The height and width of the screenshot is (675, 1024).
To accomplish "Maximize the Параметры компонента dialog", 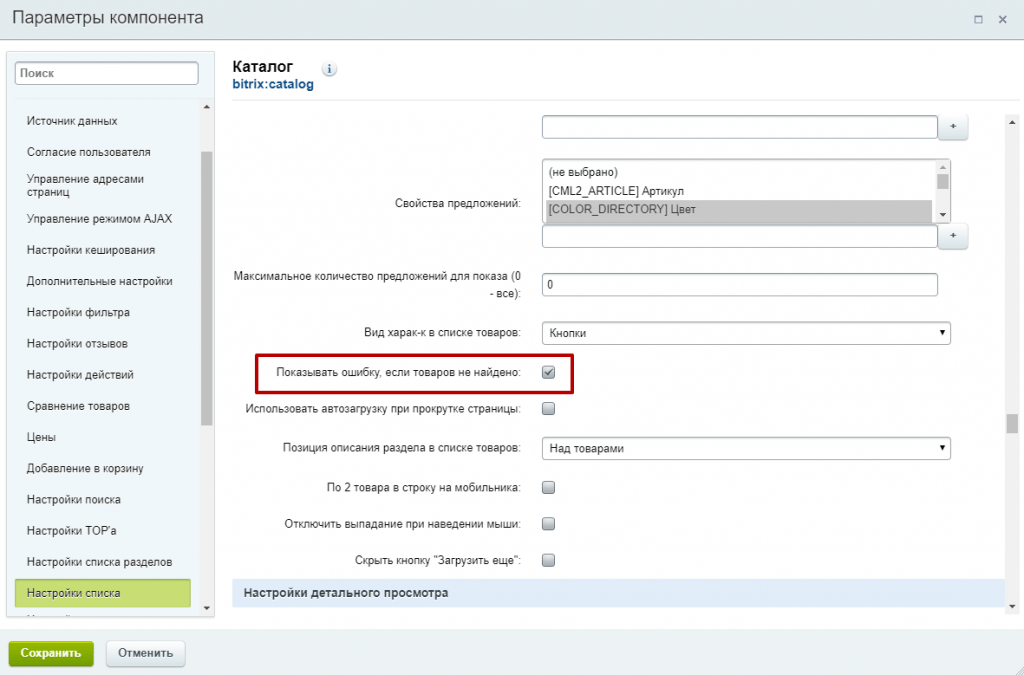I will click(x=978, y=19).
